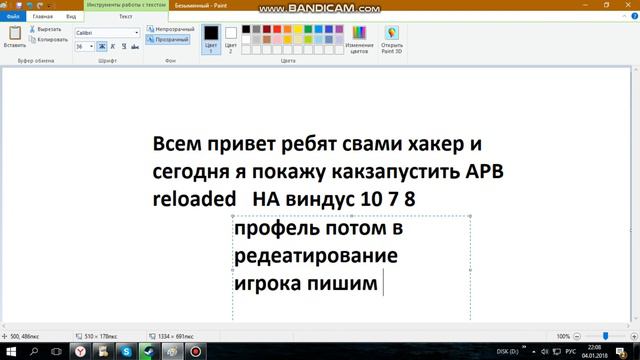
Task: Toggle underline text formatting
Action: click(124, 47)
